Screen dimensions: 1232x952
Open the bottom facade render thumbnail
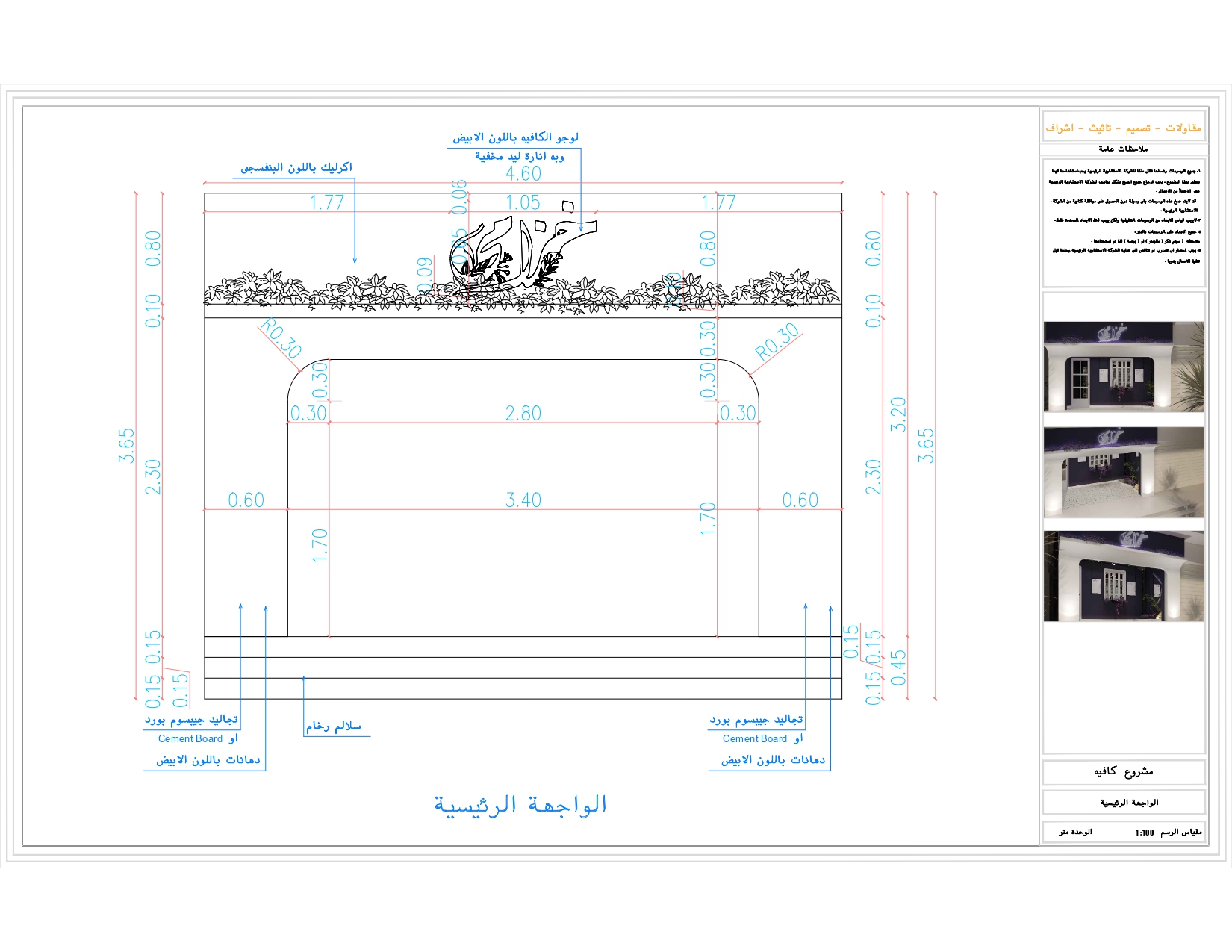(1124, 576)
